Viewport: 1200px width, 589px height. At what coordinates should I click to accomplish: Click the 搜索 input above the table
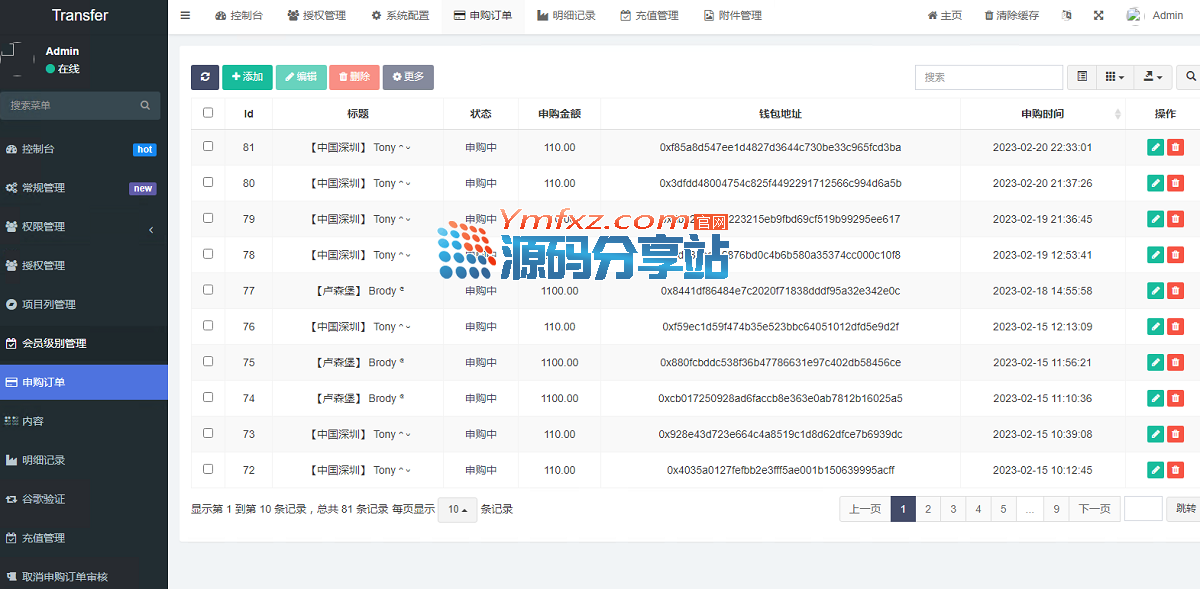(988, 77)
